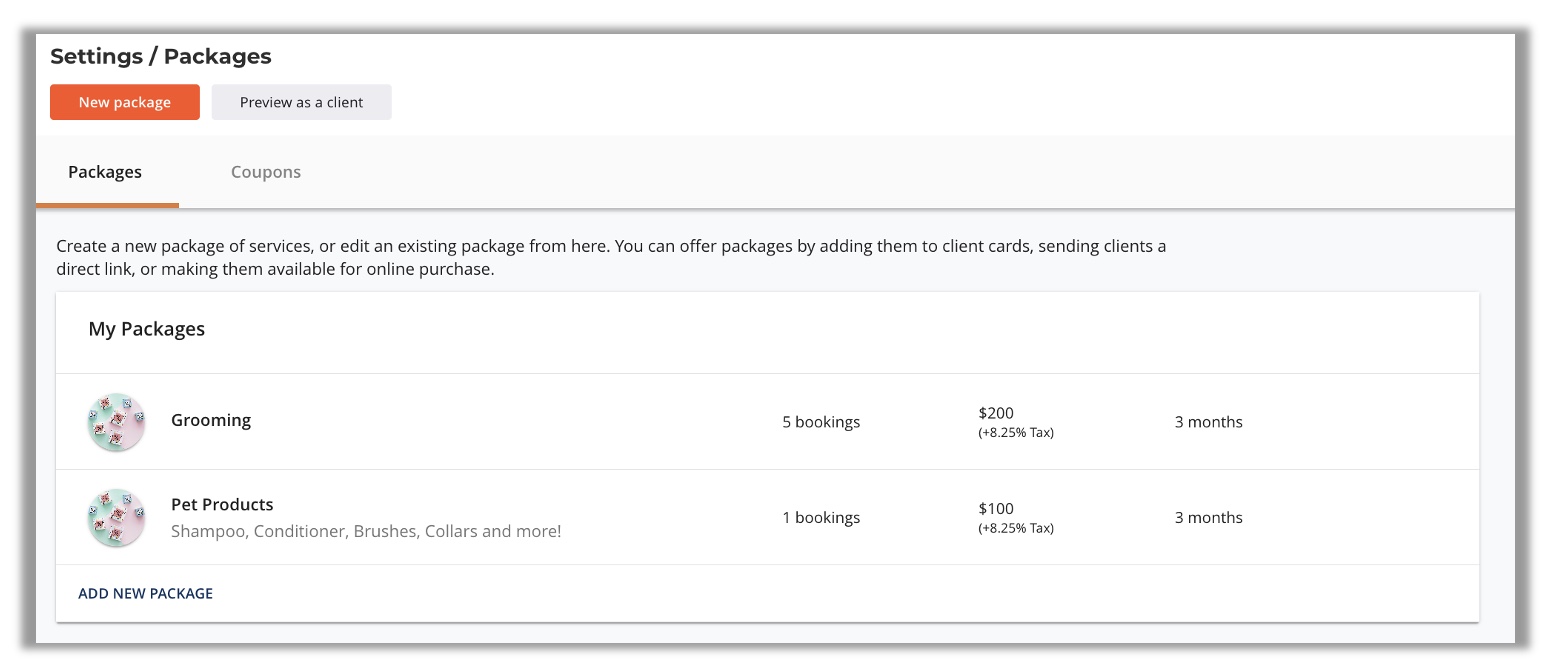1554x672 pixels.
Task: Click the My Packages section header
Action: (147, 329)
